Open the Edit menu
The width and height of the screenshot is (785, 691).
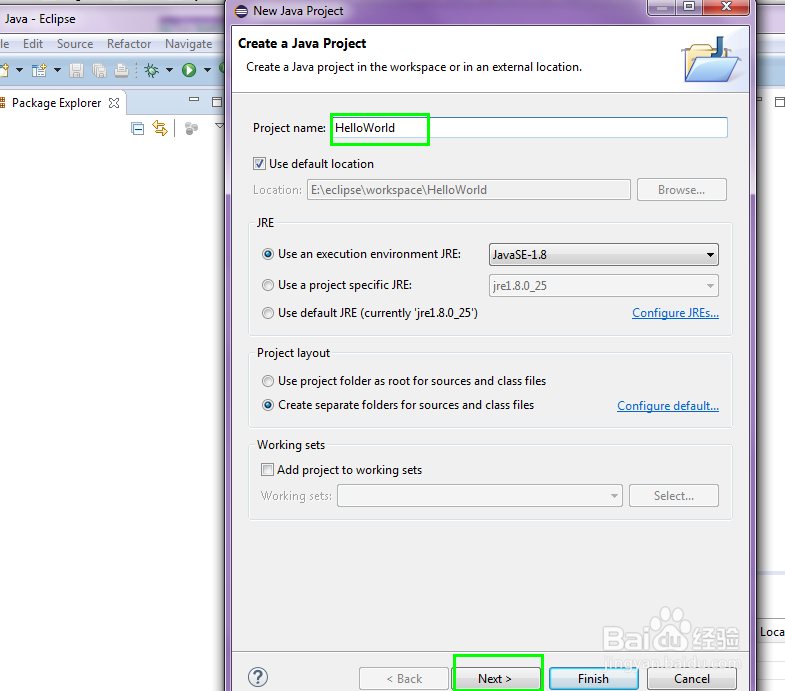33,44
